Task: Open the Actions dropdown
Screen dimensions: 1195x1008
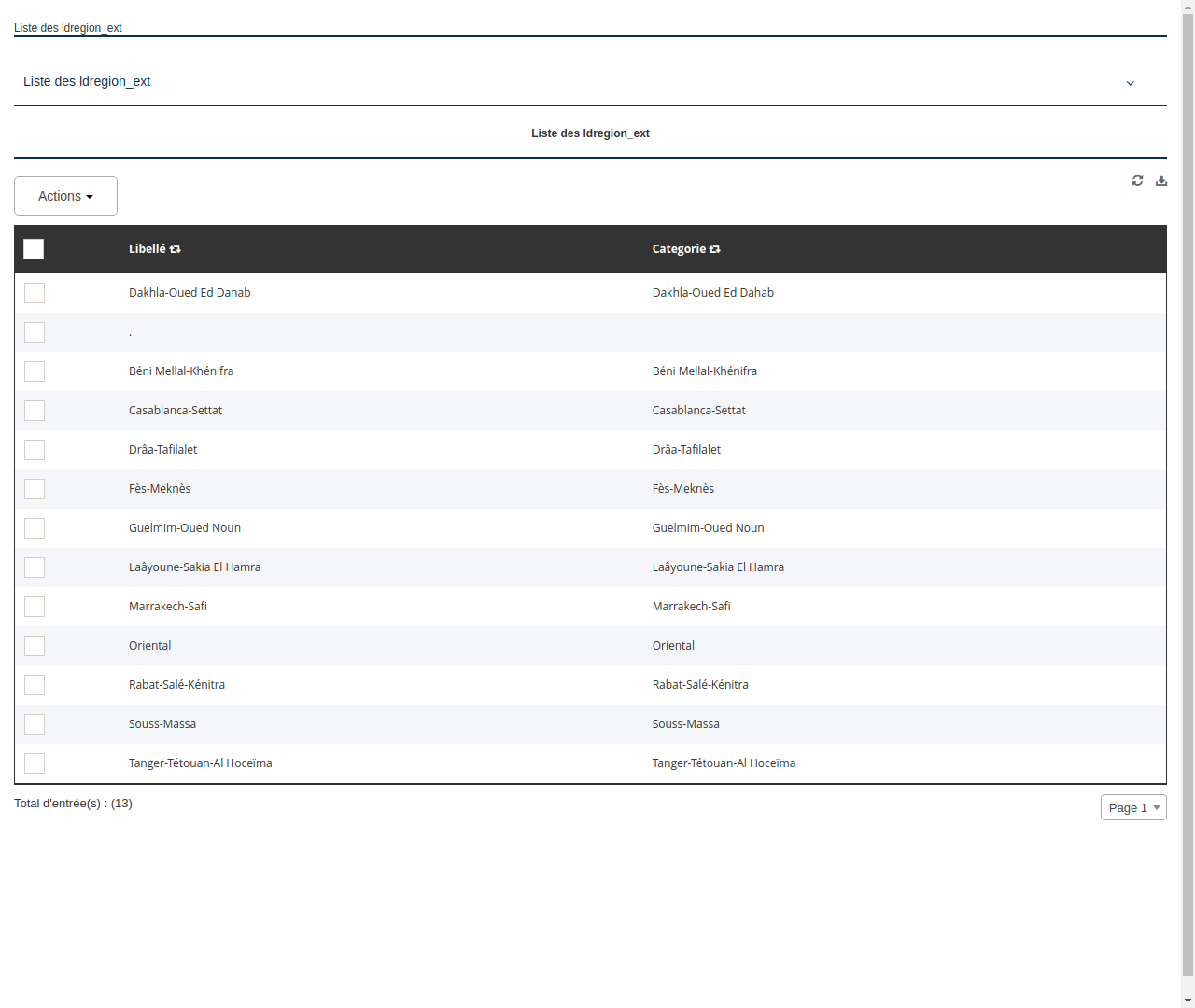Action: 65,196
